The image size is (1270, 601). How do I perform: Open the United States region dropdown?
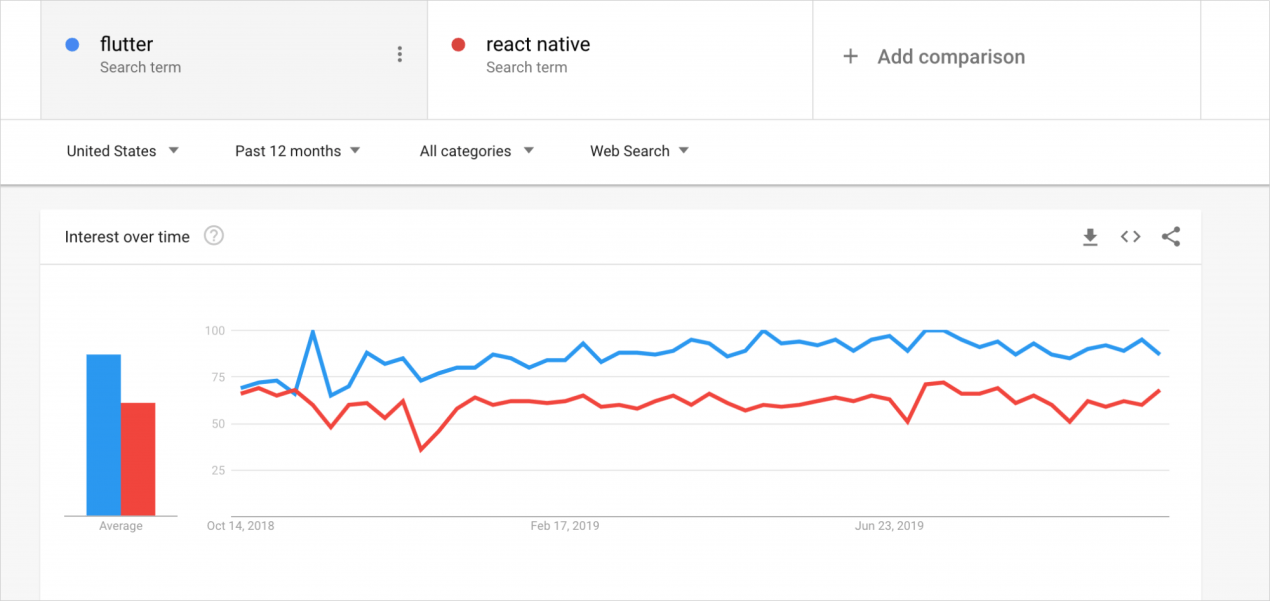click(x=122, y=151)
